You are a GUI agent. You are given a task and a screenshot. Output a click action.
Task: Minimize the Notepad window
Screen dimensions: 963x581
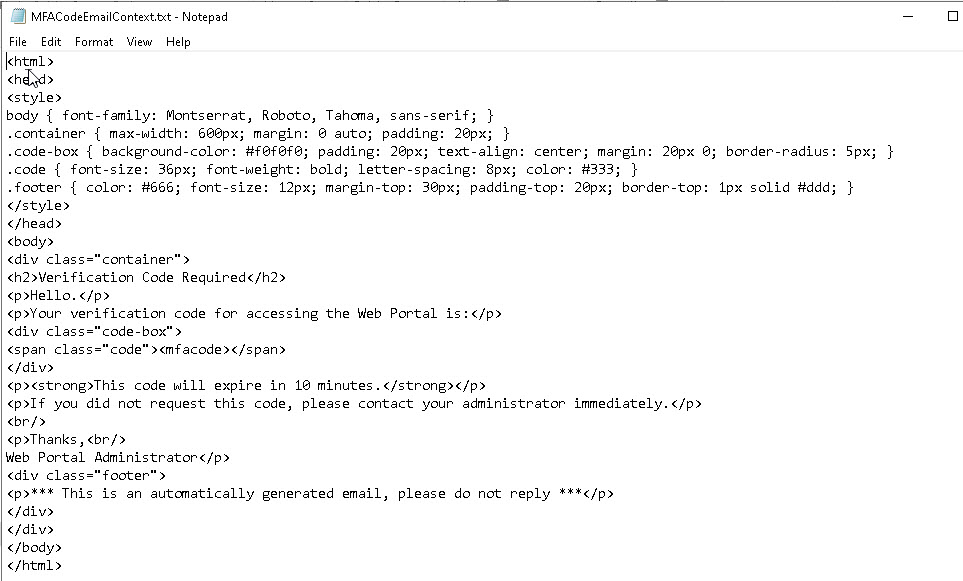(908, 17)
